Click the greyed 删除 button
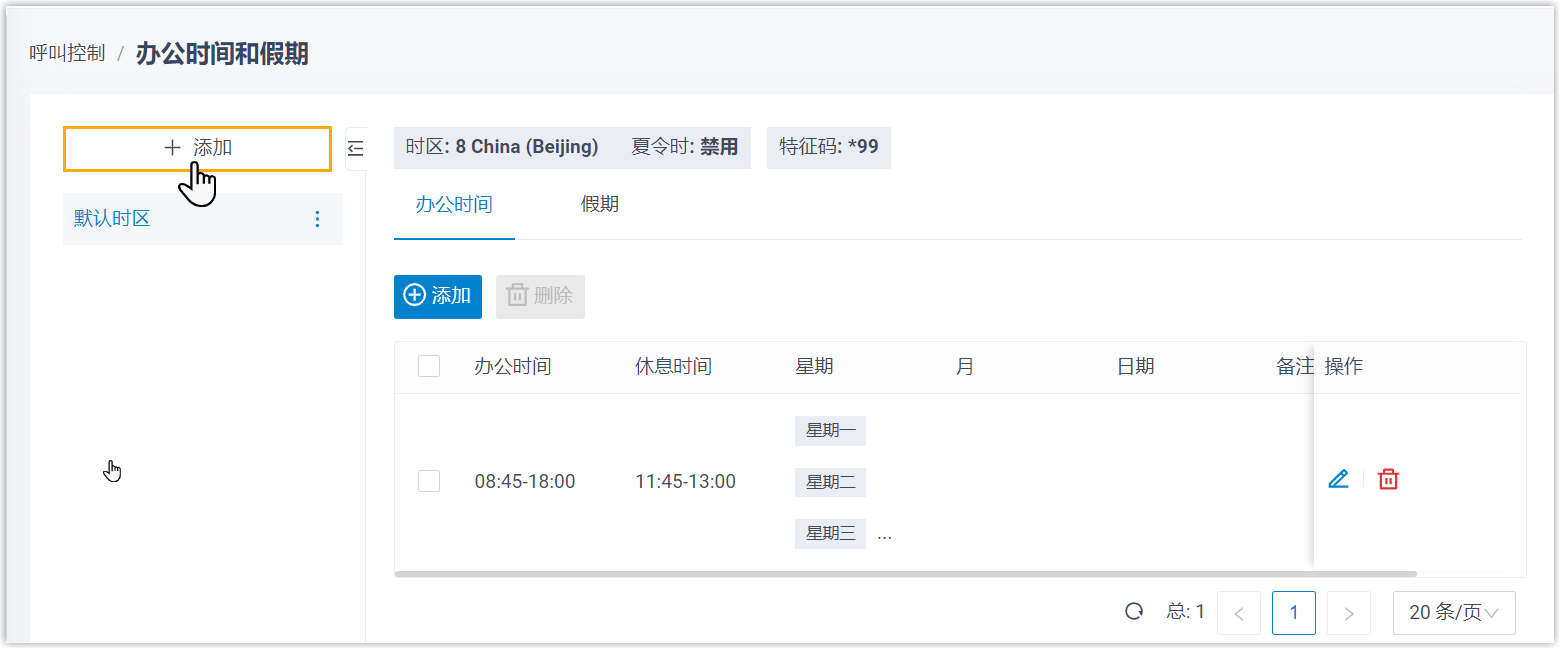1560x649 pixels. pyautogui.click(x=540, y=296)
